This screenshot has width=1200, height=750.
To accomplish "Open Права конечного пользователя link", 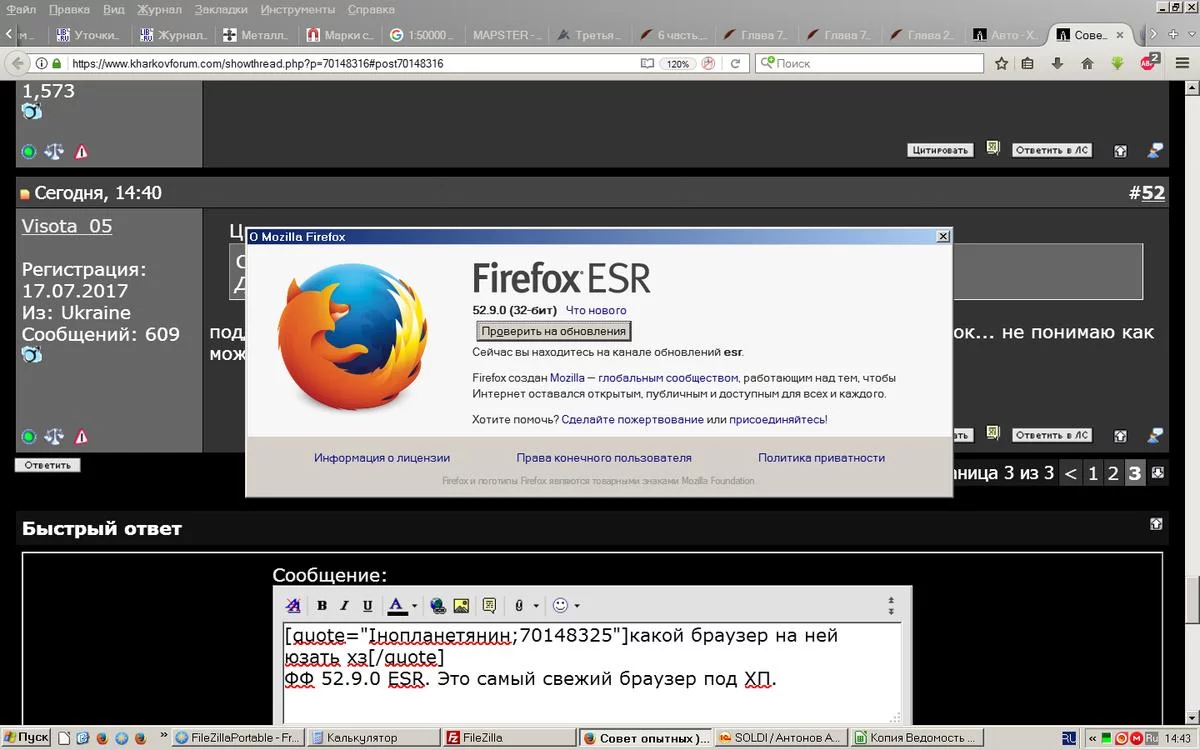I will click(604, 458).
